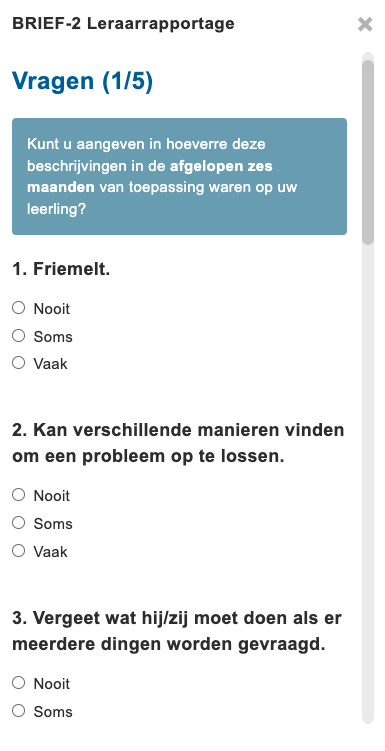Choose Soms radio circle for question 3
The width and height of the screenshot is (385, 751).
pos(19,711)
